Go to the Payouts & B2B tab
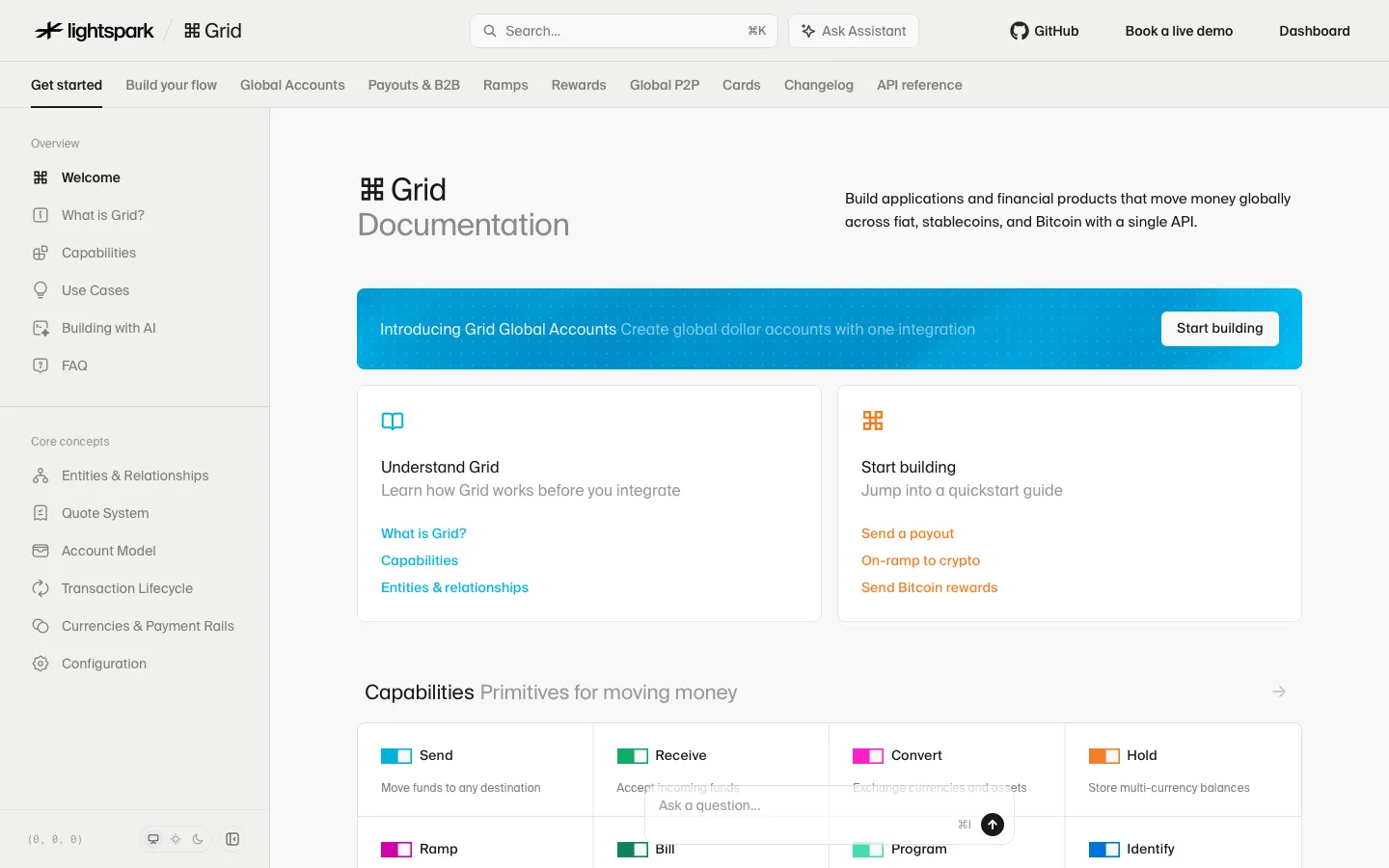Image resolution: width=1389 pixels, height=868 pixels. [414, 85]
